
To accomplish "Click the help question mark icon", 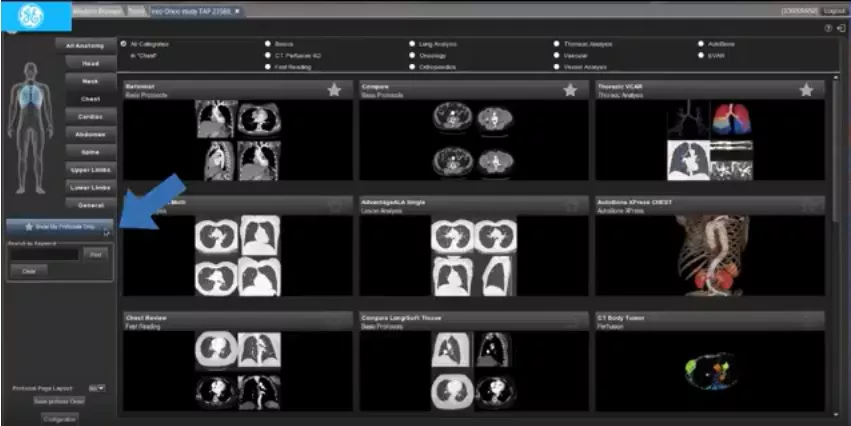I will (828, 29).
